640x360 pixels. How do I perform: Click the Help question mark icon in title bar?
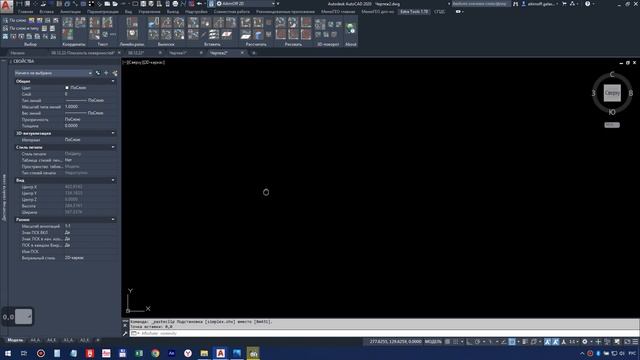click(587, 4)
